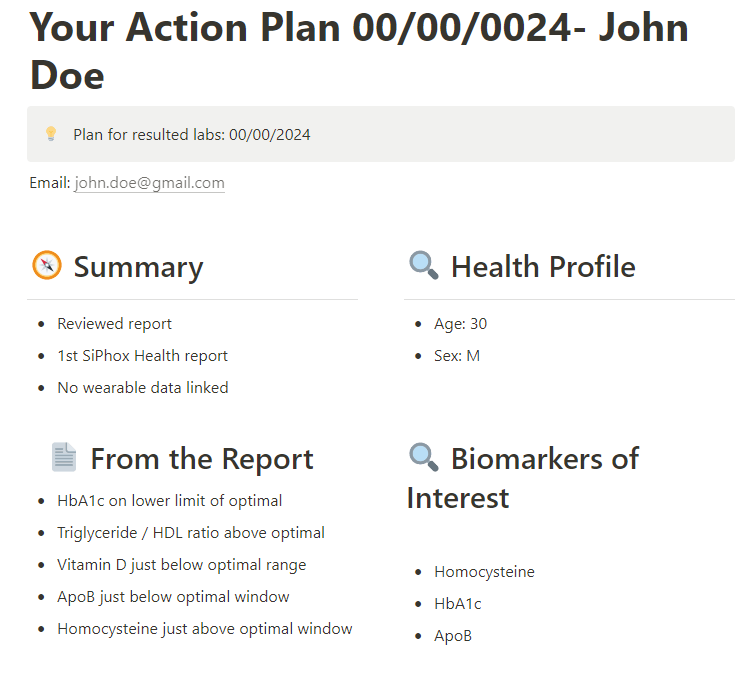Click the No wearable data linked bullet
The width and height of the screenshot is (750, 688).
(x=142, y=388)
